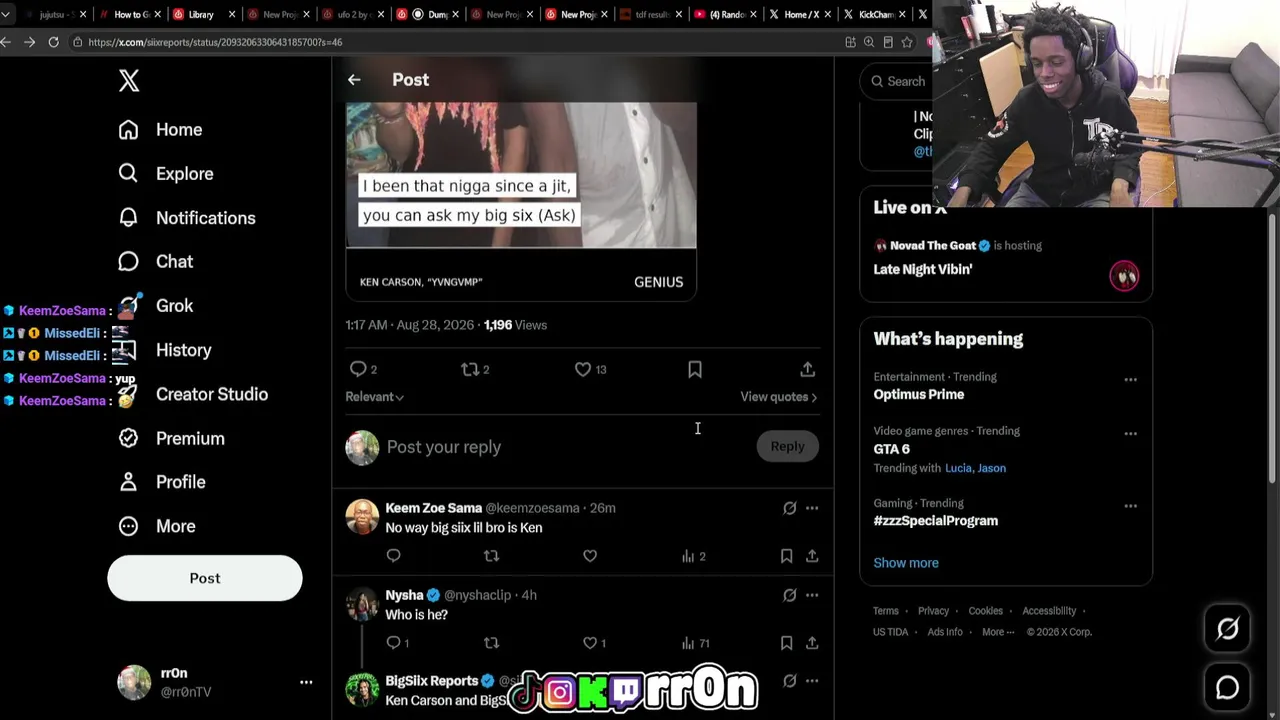Open the Privacy footer link
The image size is (1280, 720).
pos(933,611)
